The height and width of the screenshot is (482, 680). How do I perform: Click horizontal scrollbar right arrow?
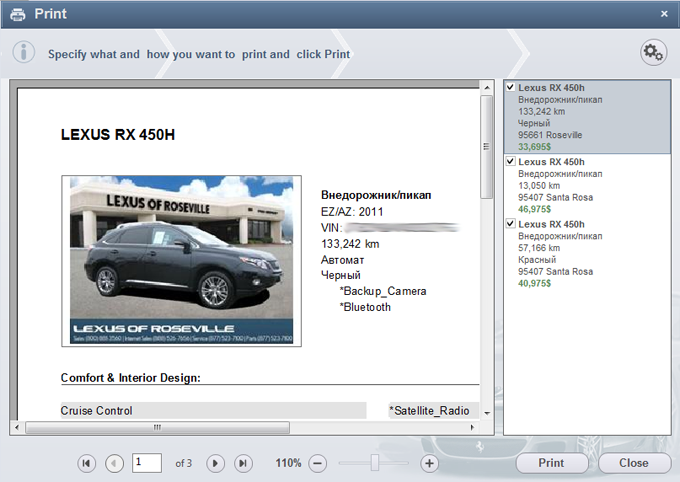coord(472,427)
